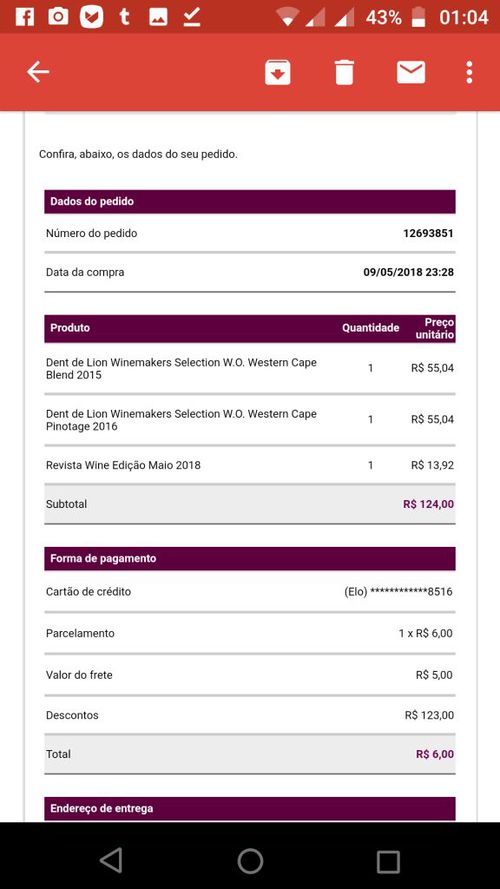500x889 pixels.
Task: Open recent apps with square button
Action: click(x=388, y=861)
